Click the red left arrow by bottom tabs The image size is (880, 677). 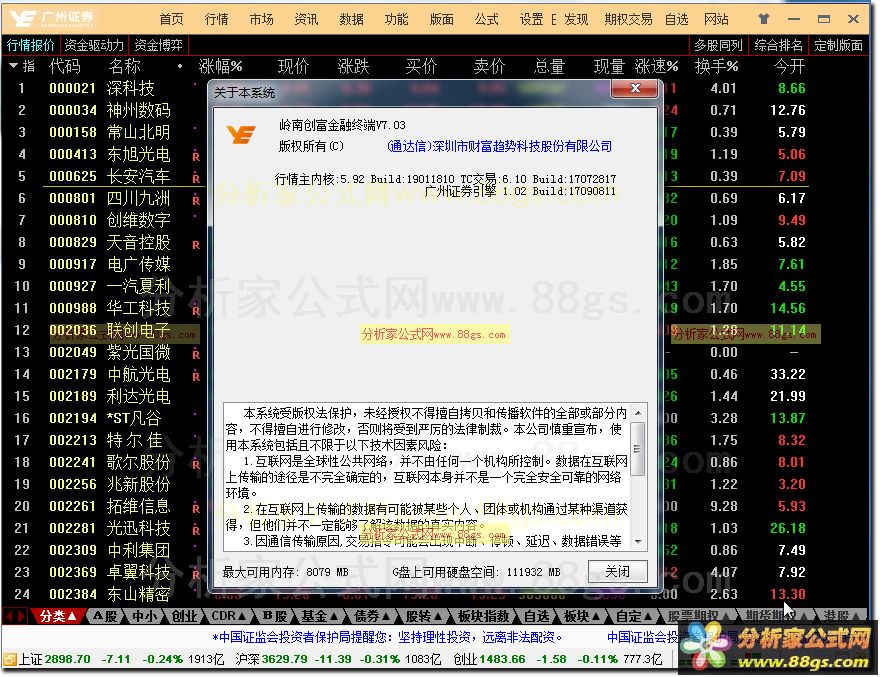(x=9, y=616)
